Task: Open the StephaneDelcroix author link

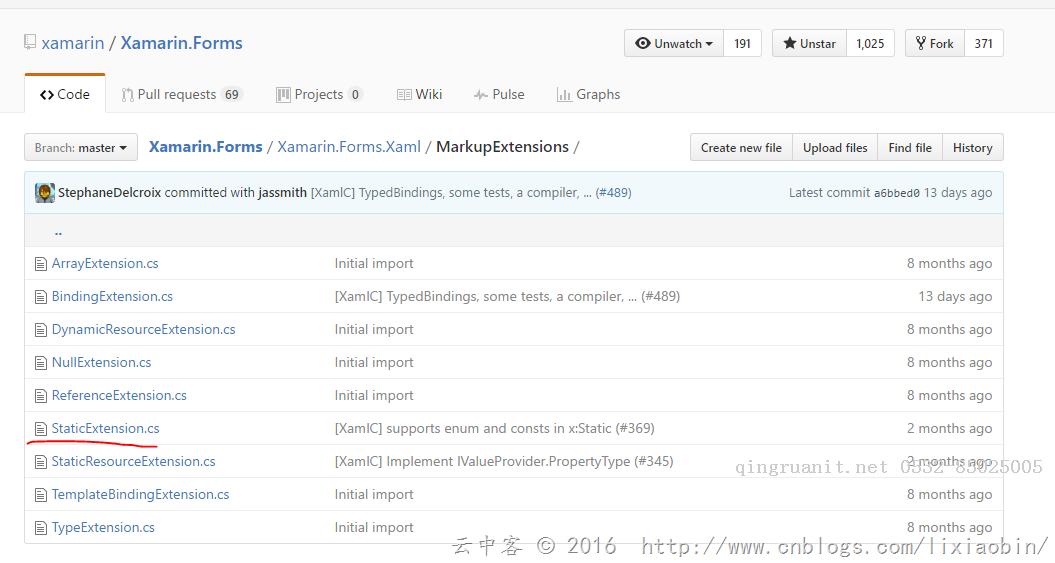Action: click(x=109, y=192)
